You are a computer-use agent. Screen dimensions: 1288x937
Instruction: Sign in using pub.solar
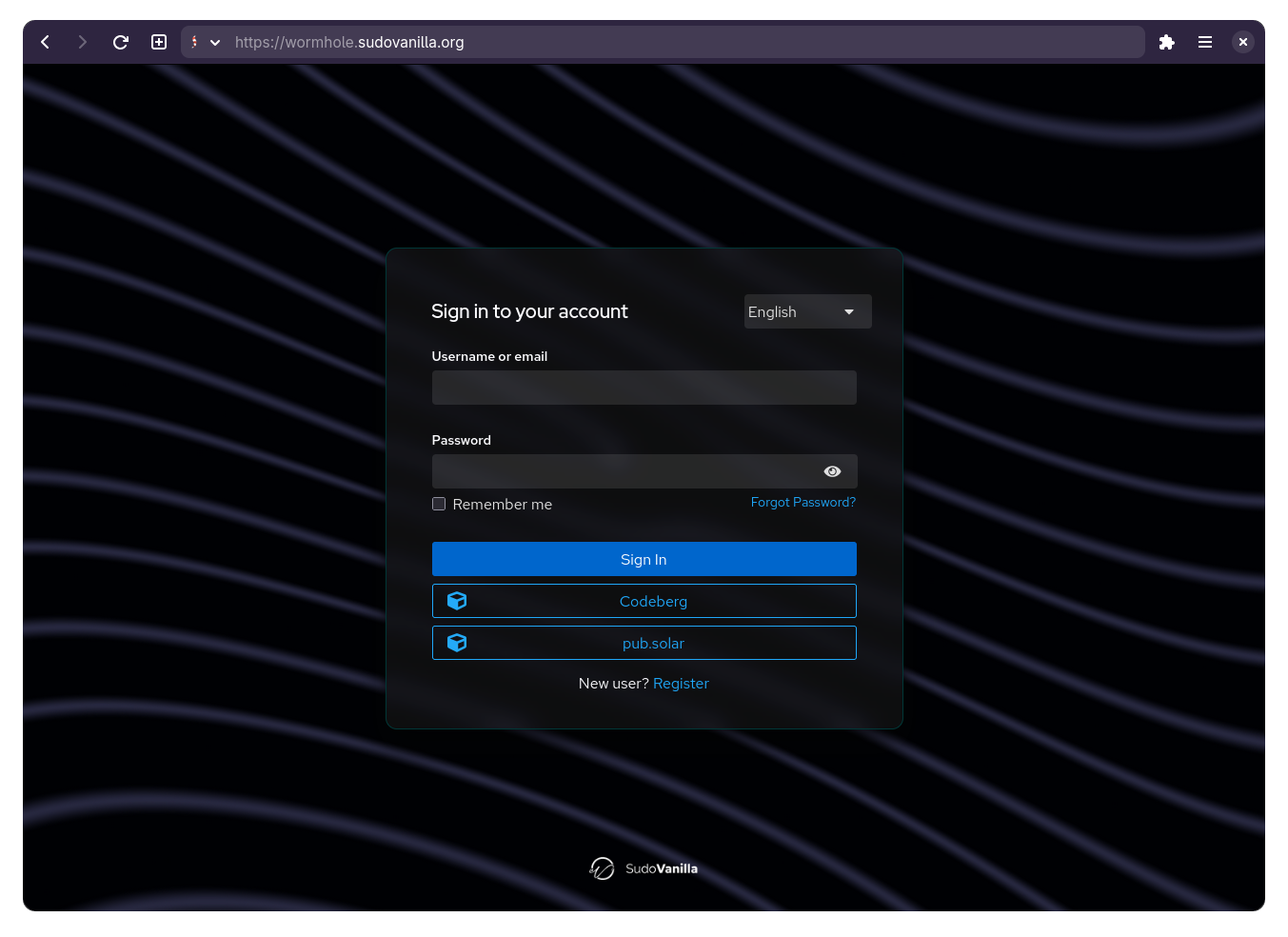[x=644, y=643]
